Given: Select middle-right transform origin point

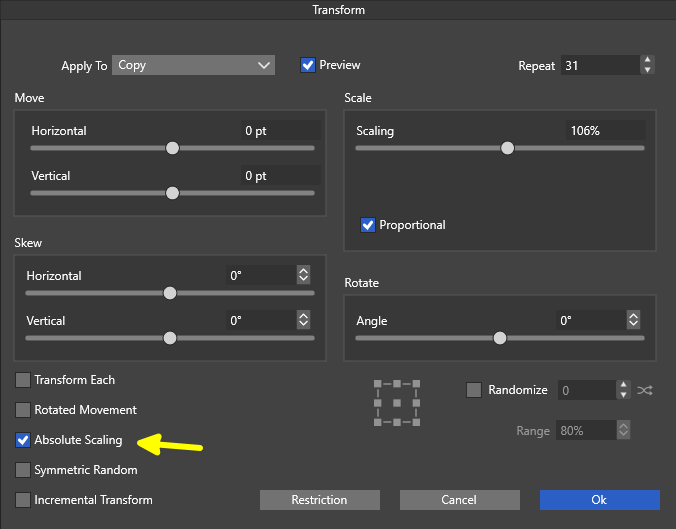Looking at the screenshot, I should pyautogui.click(x=416, y=403).
